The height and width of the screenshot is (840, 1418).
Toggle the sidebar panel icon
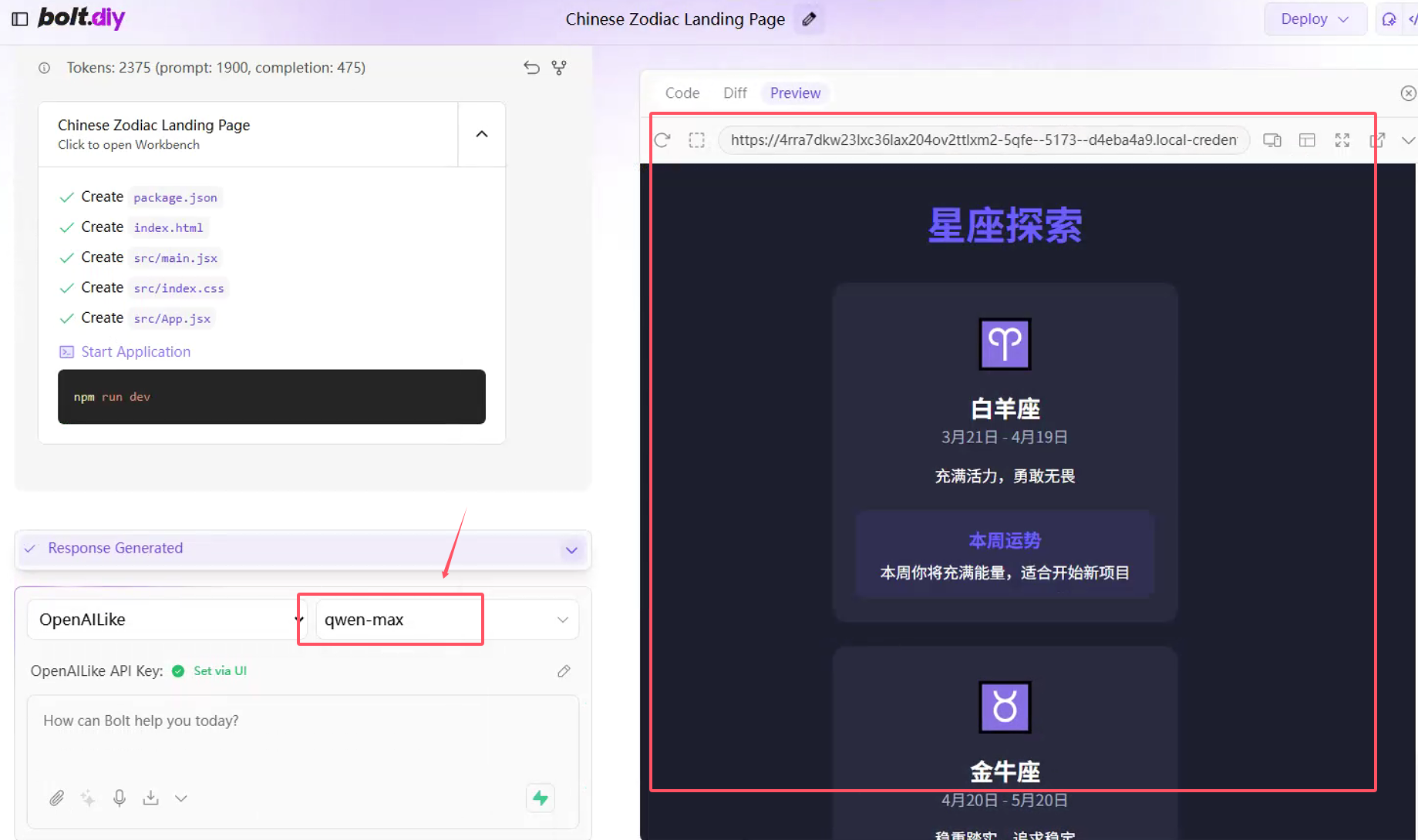pyautogui.click(x=20, y=18)
